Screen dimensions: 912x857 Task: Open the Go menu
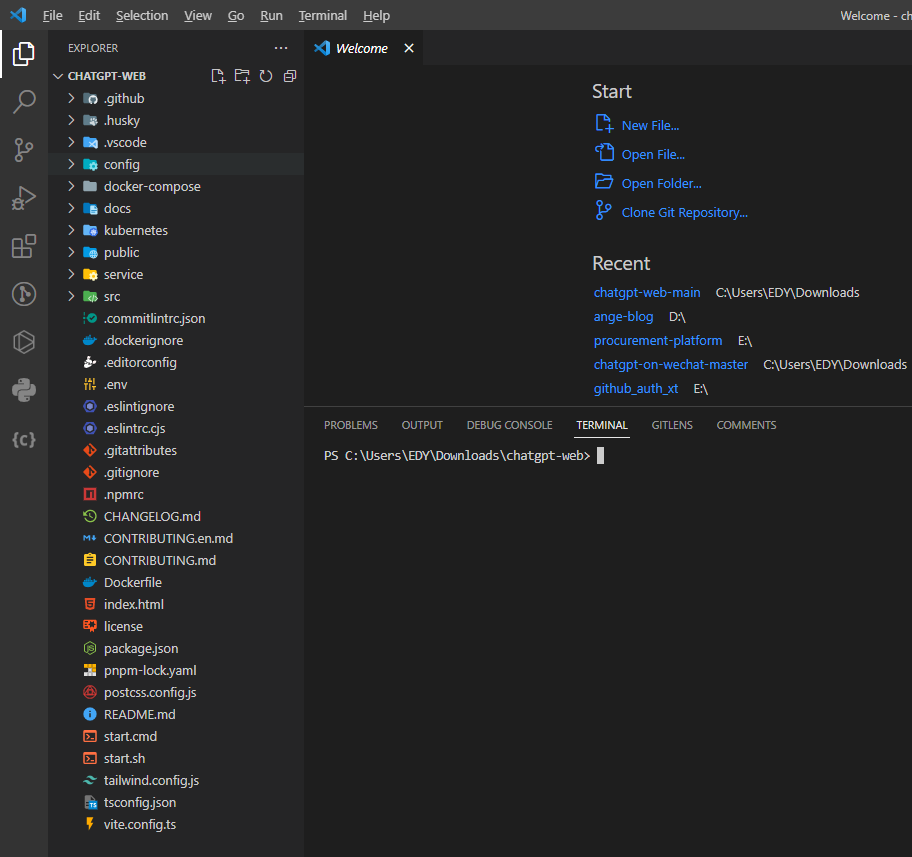pyautogui.click(x=236, y=16)
